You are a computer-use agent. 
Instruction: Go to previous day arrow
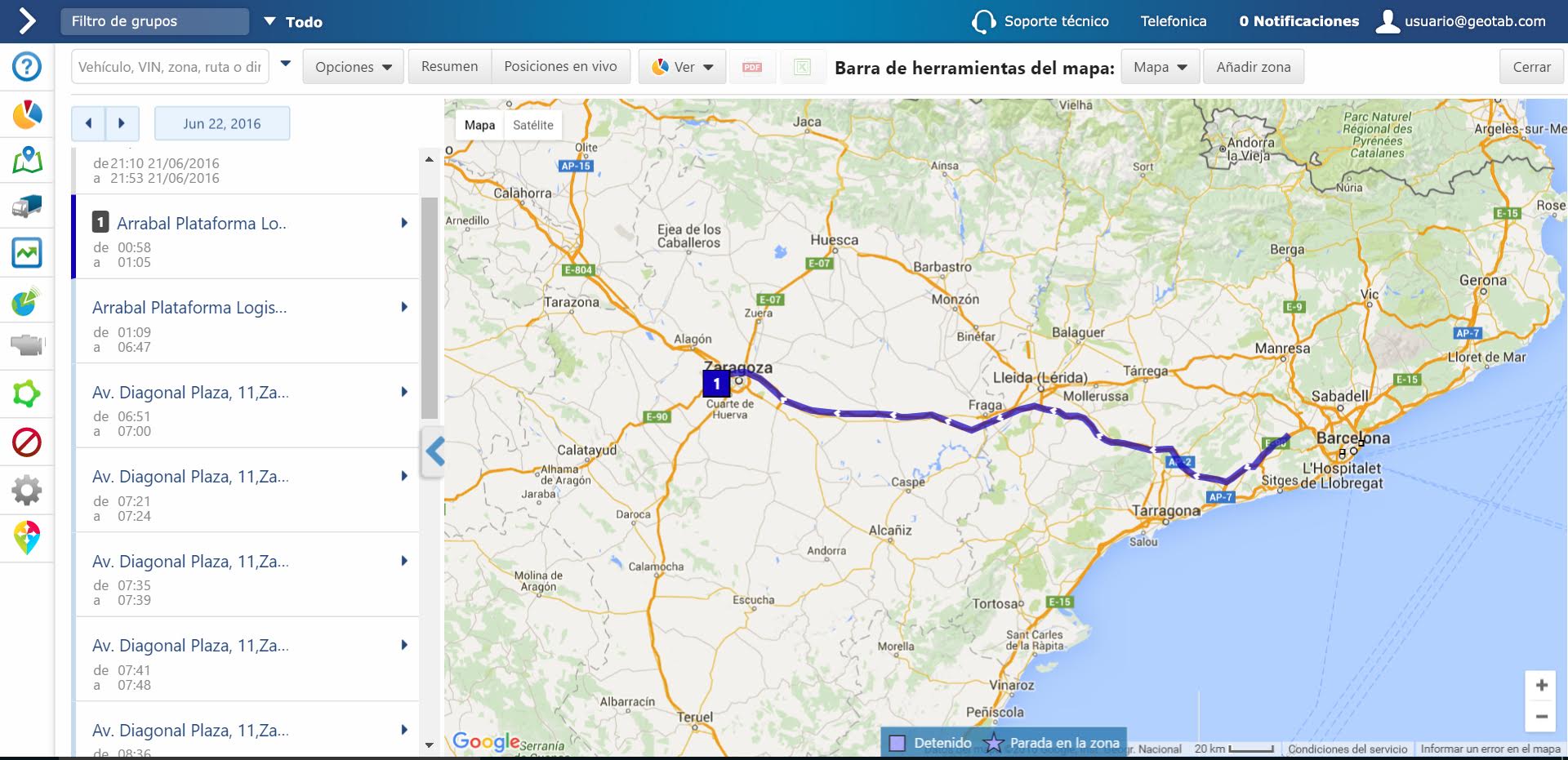pos(88,123)
